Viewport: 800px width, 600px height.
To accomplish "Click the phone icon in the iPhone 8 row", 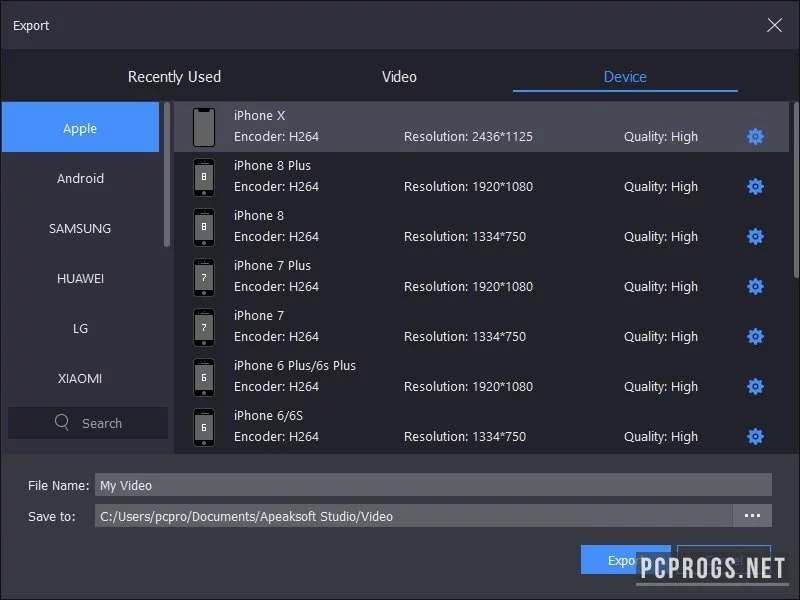I will [204, 227].
